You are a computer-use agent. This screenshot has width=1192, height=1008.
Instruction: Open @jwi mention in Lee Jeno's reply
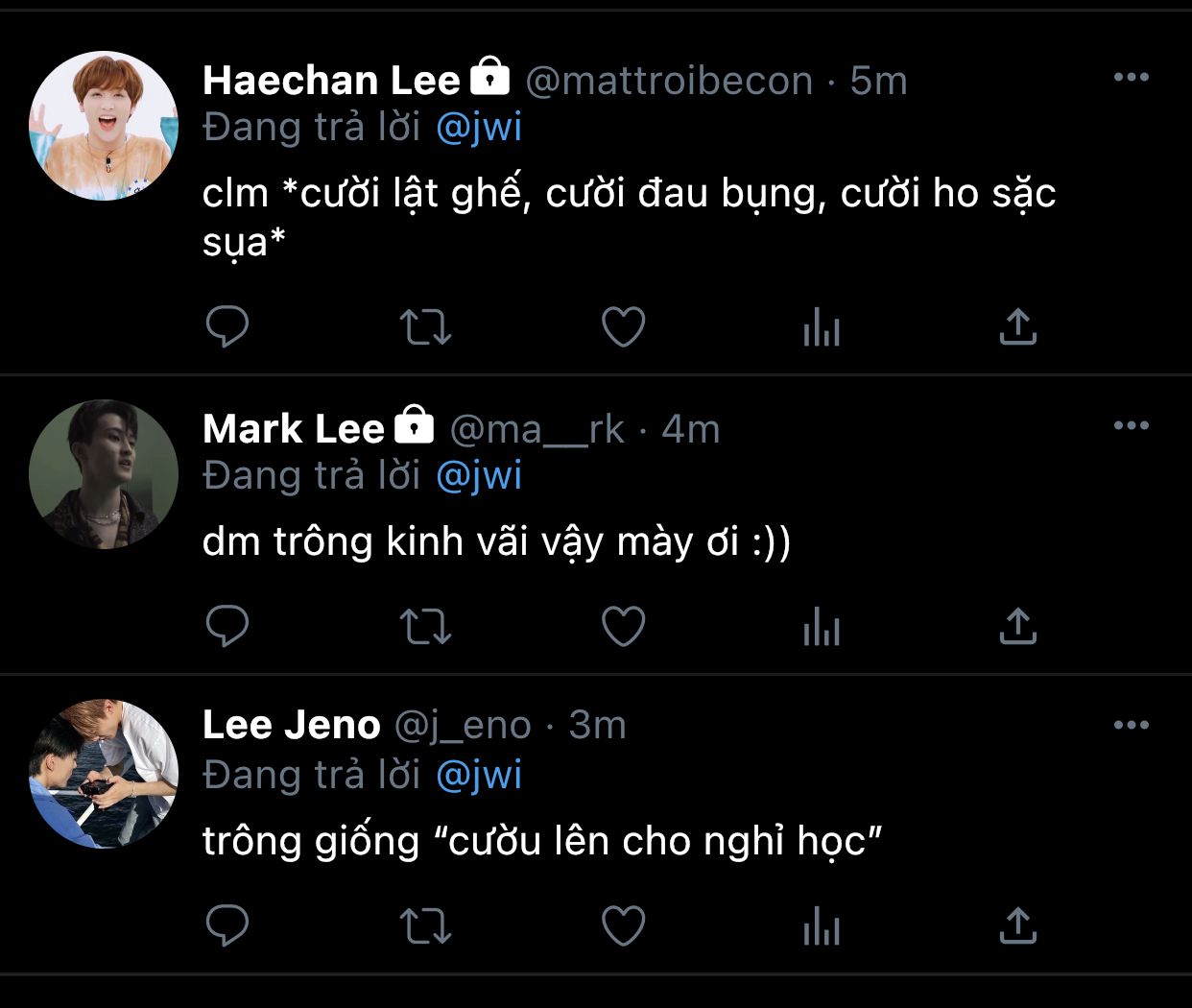pyautogui.click(x=479, y=775)
